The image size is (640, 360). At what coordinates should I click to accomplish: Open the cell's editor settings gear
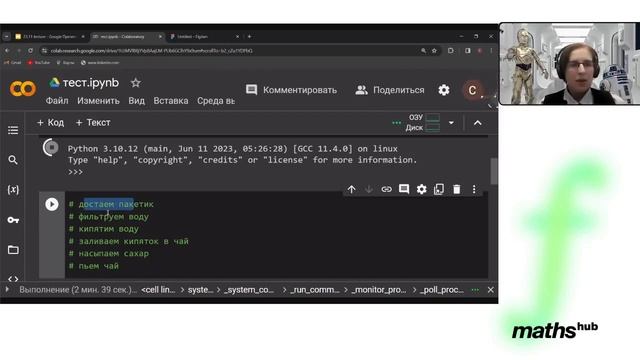pyautogui.click(x=422, y=189)
